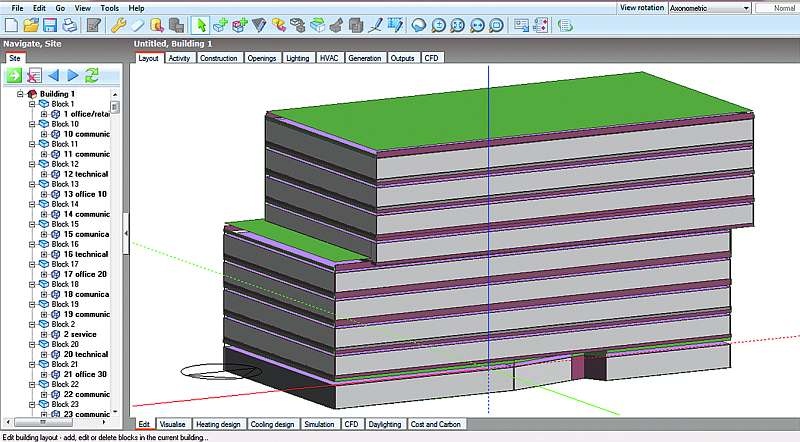Collapse the Building 1 tree node

click(x=20, y=94)
